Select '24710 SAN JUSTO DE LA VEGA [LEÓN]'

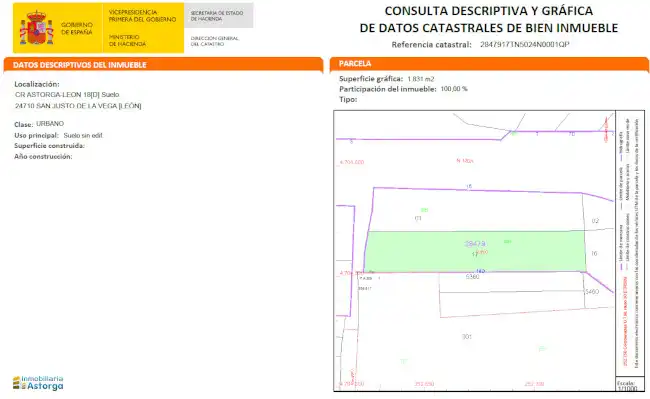click(x=78, y=106)
